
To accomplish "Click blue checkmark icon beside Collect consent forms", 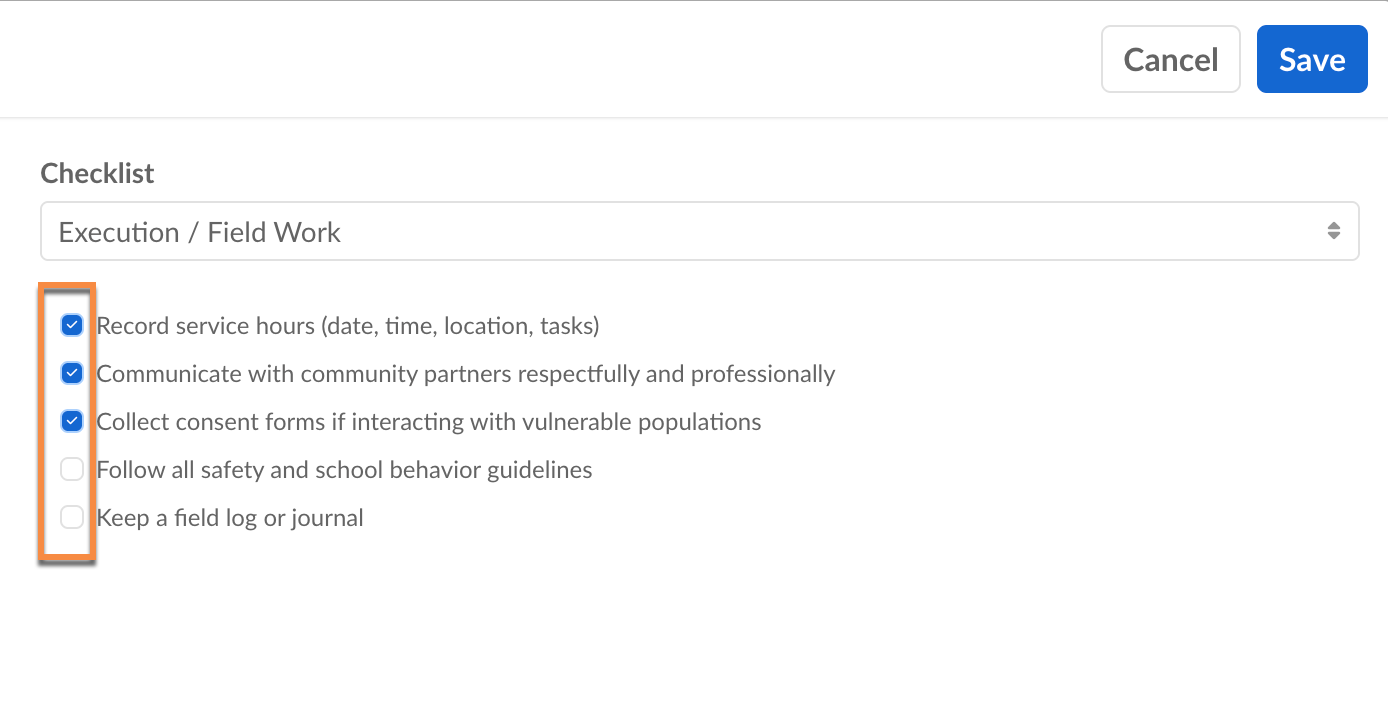I will 72,421.
